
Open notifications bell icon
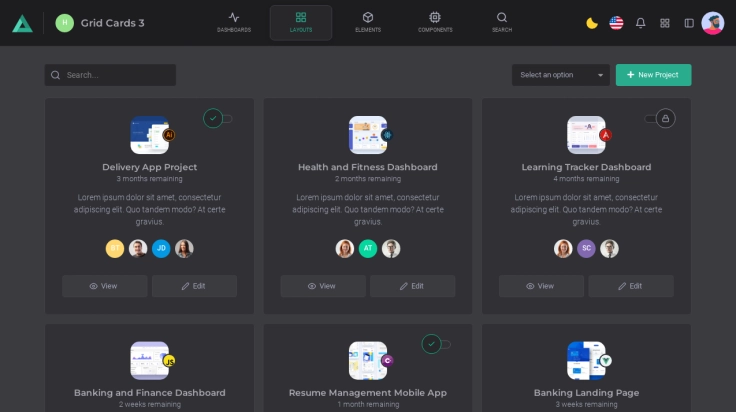pos(641,23)
